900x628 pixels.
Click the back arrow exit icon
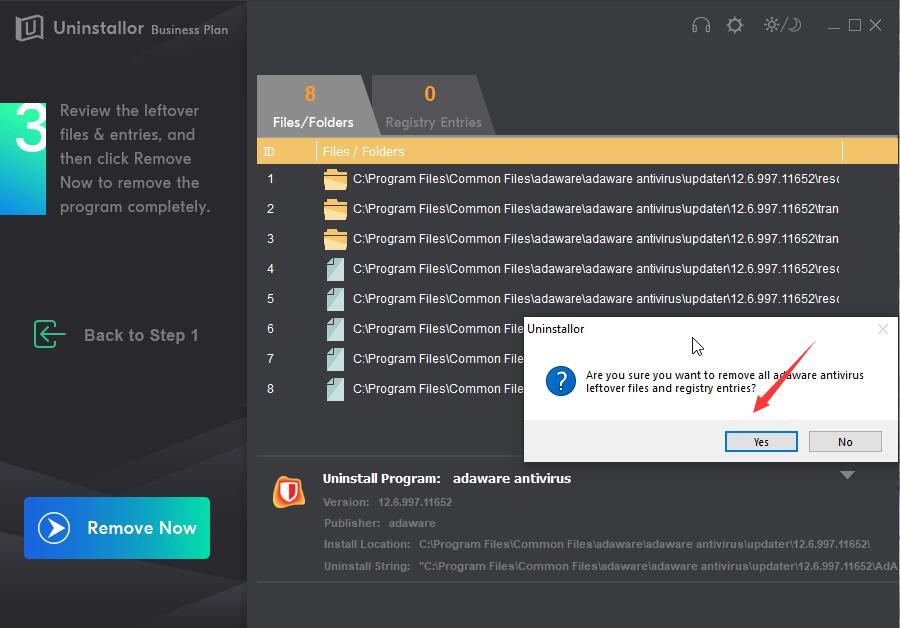[49, 335]
